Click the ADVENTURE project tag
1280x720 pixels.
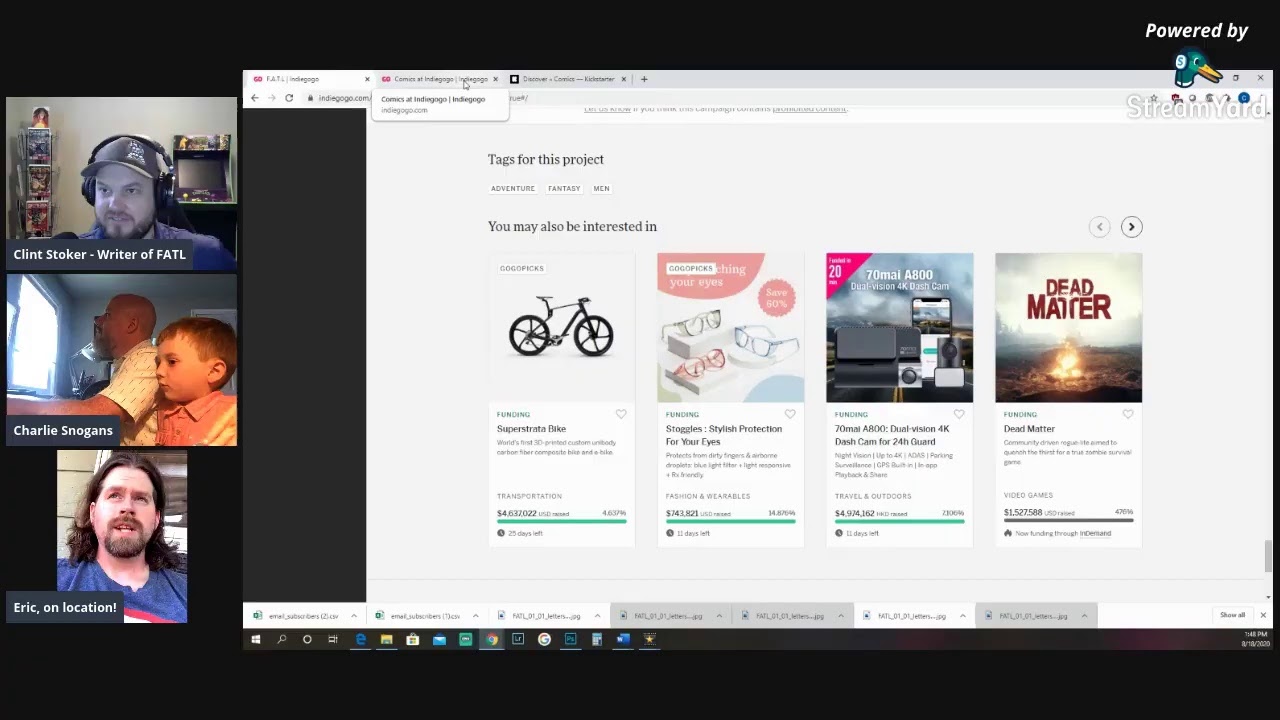(x=513, y=188)
